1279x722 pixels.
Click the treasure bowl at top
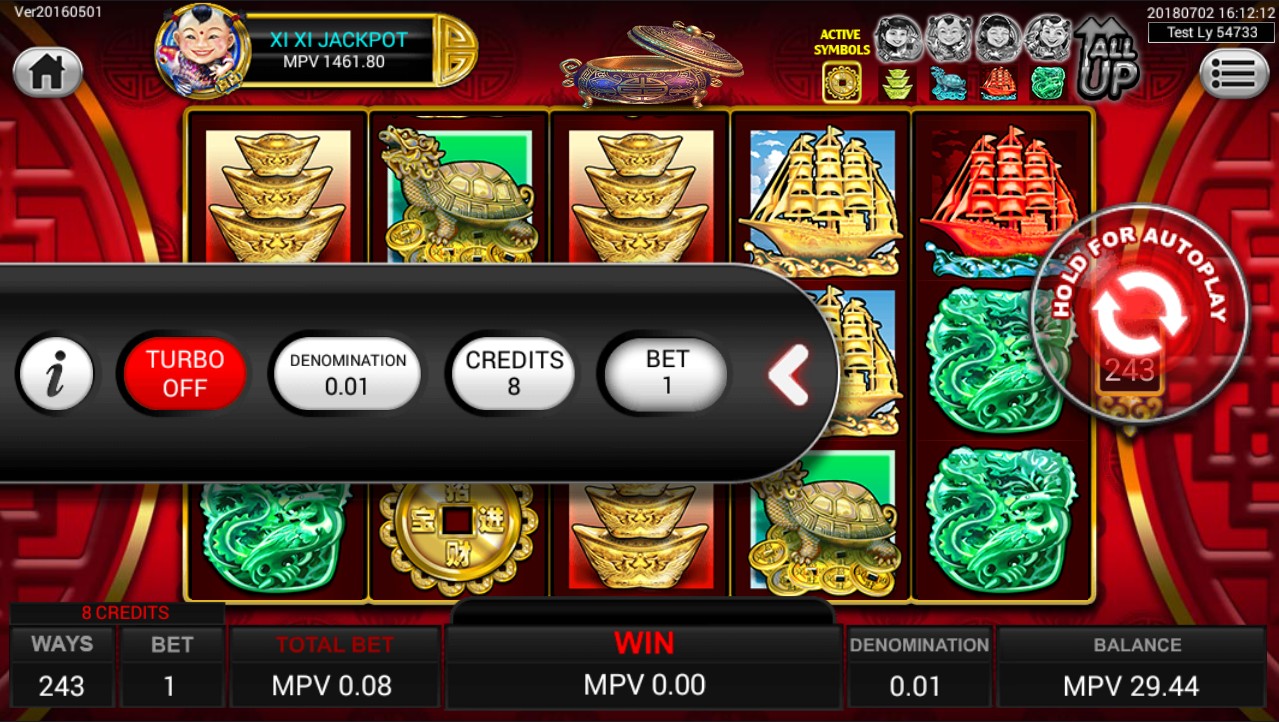(x=653, y=67)
